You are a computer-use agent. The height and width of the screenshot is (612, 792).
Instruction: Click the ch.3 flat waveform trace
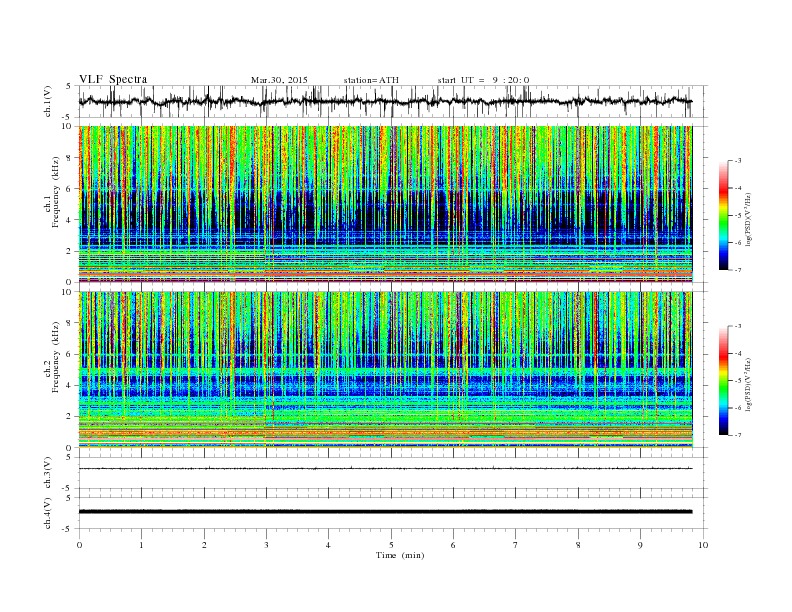click(386, 469)
